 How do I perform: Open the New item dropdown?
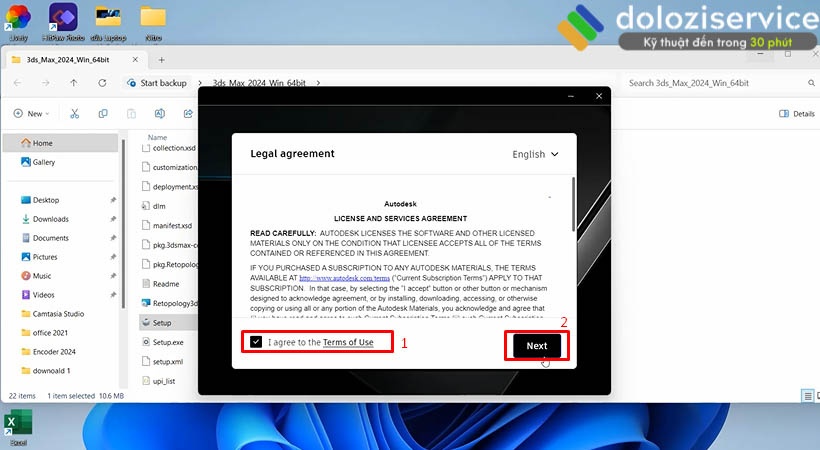pyautogui.click(x=31, y=114)
